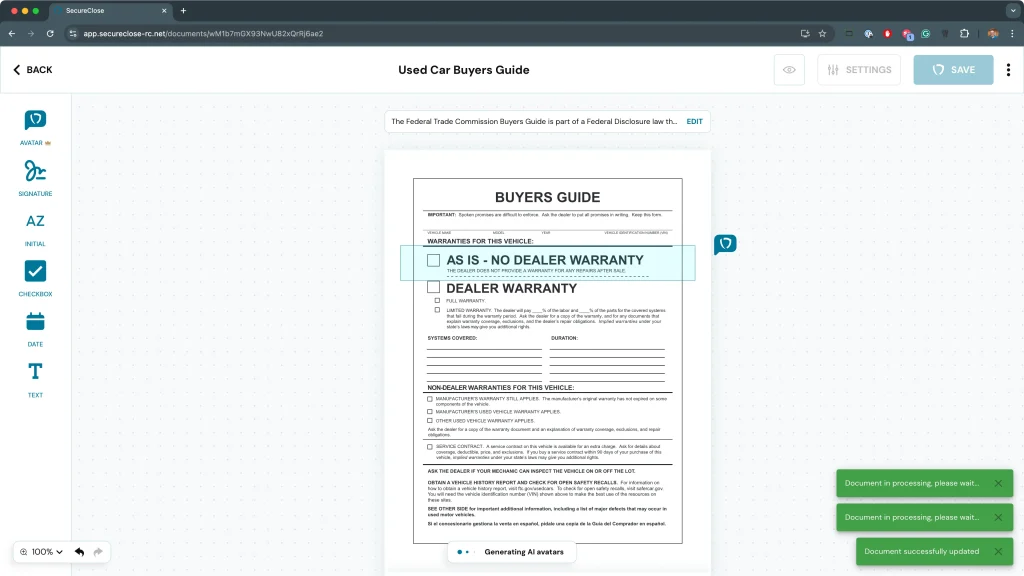Open the Chrome tab search dropdown arrow
The width and height of the screenshot is (1024, 576).
(x=1012, y=10)
